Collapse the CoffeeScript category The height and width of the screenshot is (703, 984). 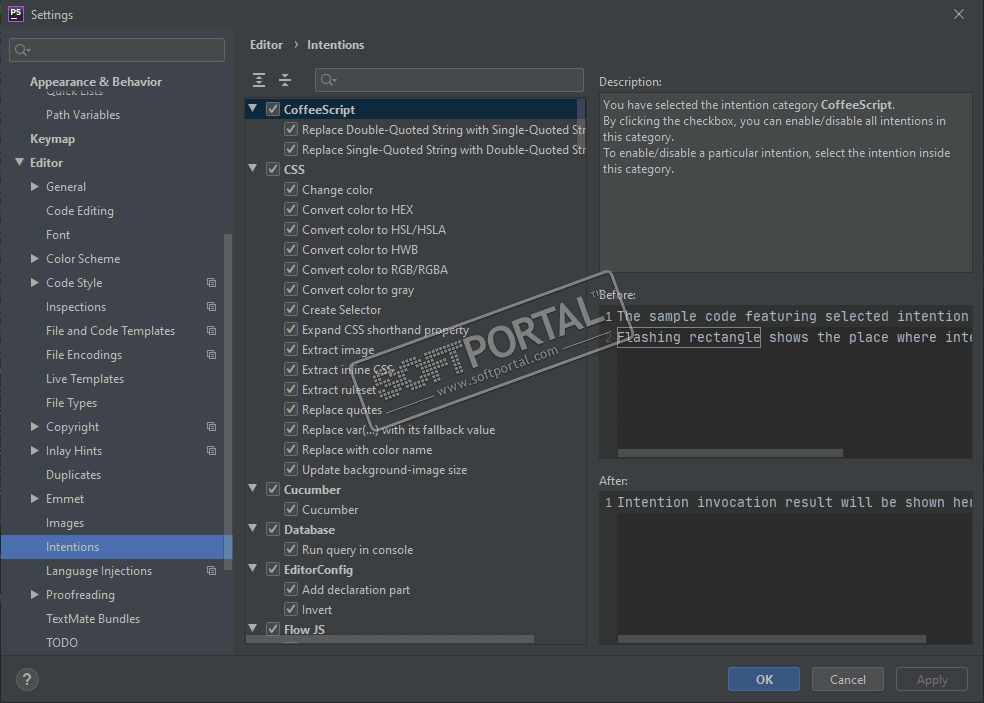[253, 108]
